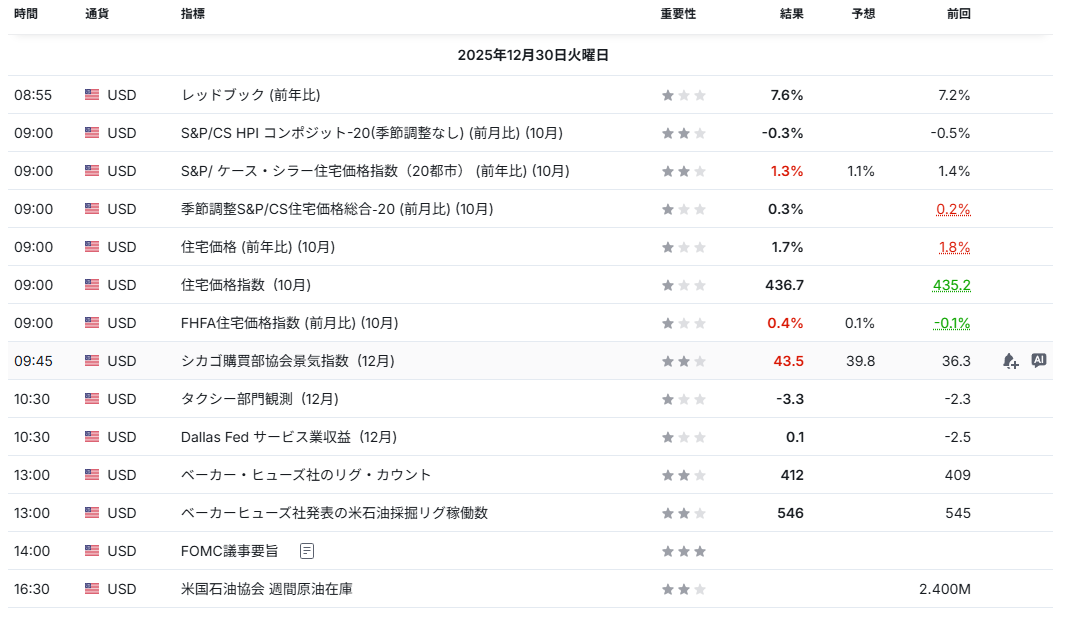Open the タクシー部門観測 (12月) indicator
The height and width of the screenshot is (618, 1069).
point(259,399)
